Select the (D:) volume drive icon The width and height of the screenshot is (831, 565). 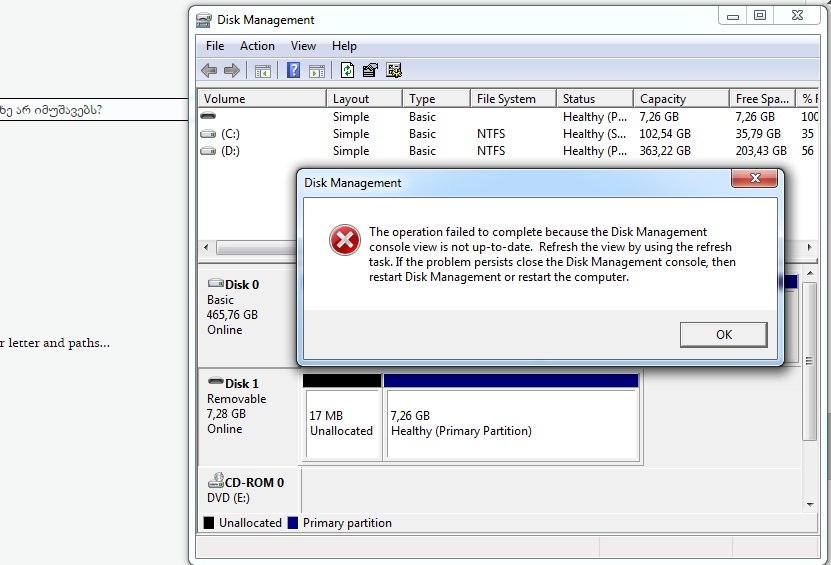[x=208, y=151]
